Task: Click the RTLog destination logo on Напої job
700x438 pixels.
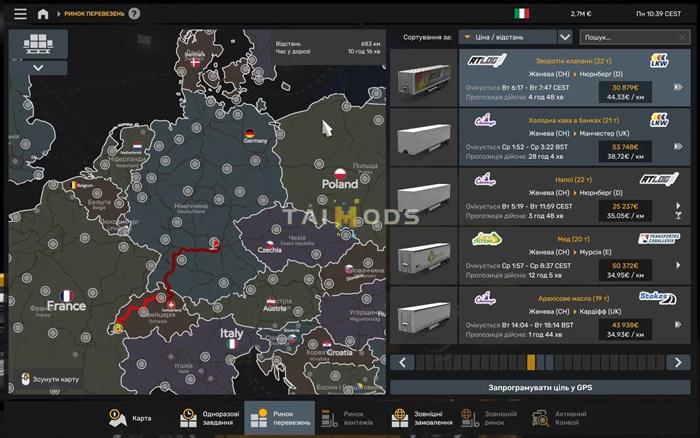Action: click(659, 179)
